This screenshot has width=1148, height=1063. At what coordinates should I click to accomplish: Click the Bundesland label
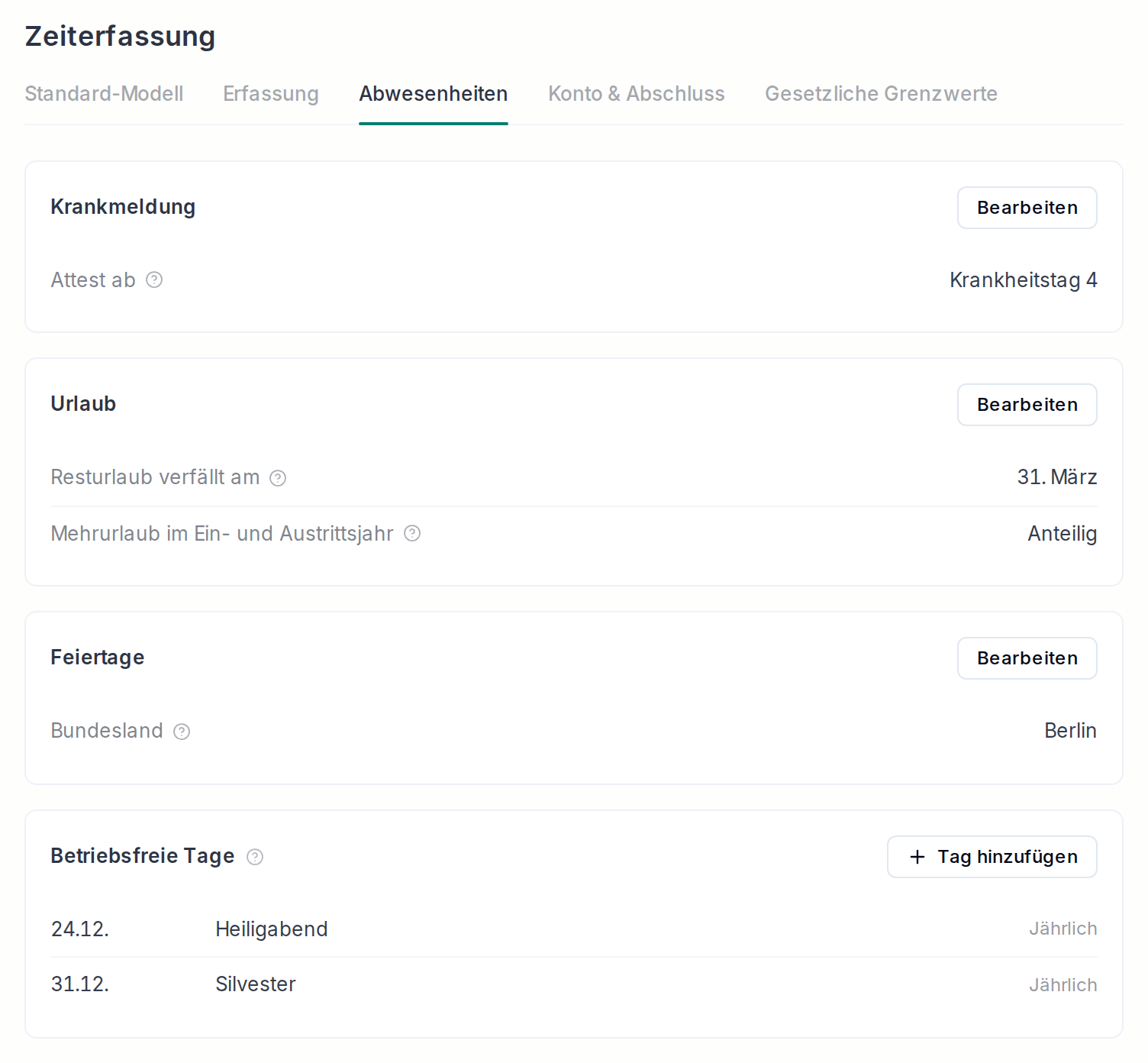click(107, 731)
